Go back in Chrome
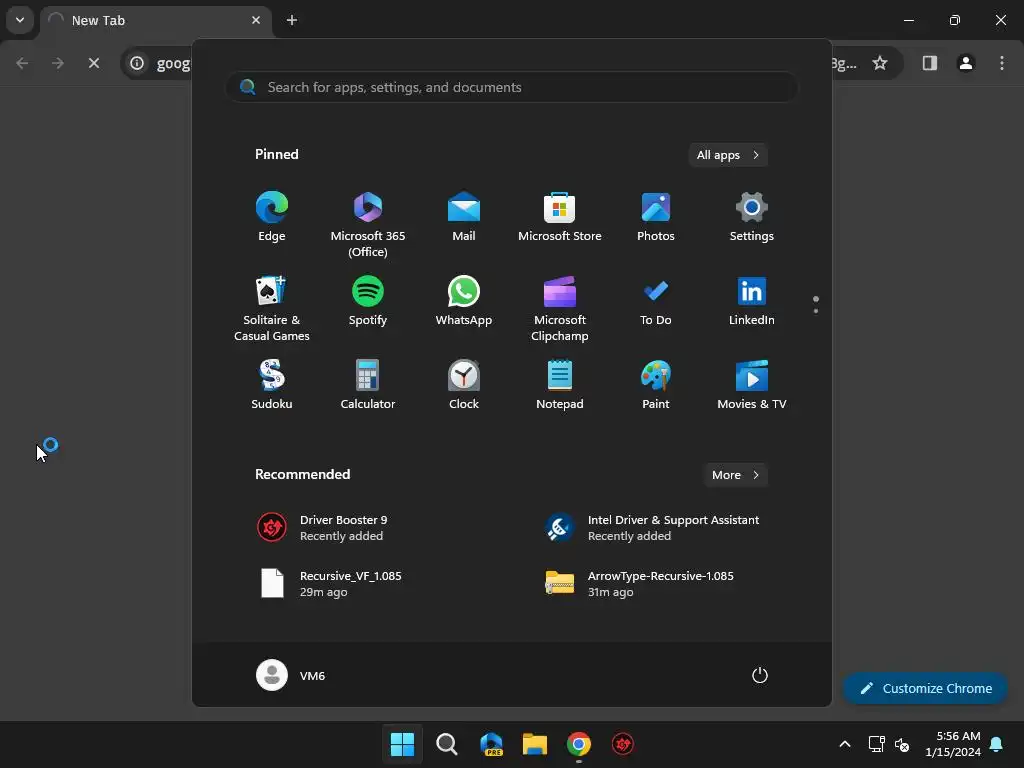The width and height of the screenshot is (1024, 768). point(22,63)
